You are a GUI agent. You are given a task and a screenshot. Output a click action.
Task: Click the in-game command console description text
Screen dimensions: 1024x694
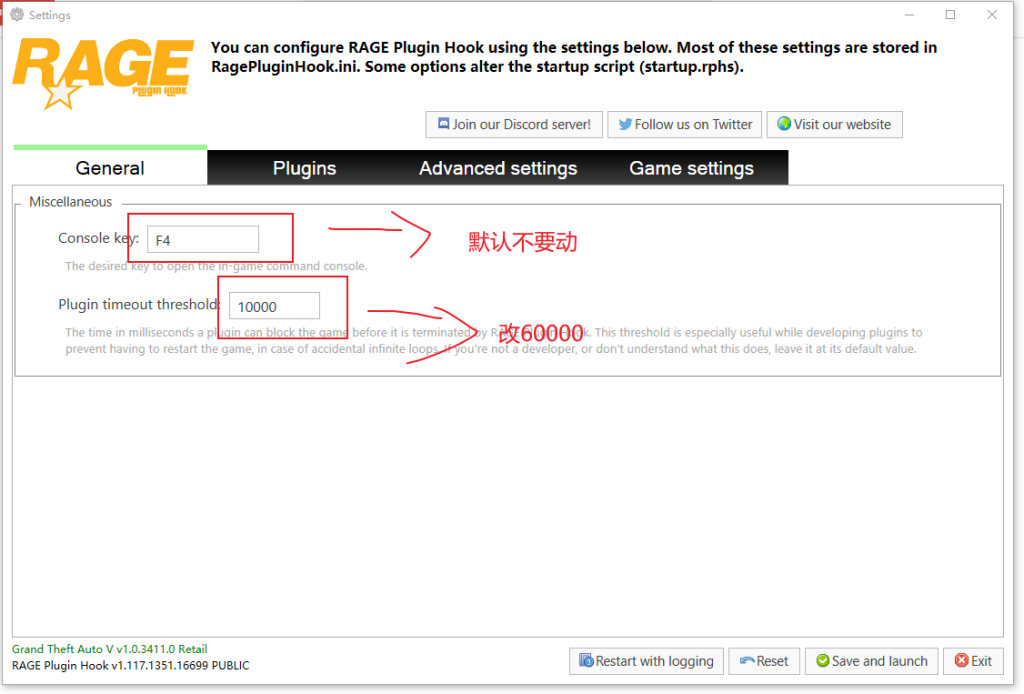[216, 266]
